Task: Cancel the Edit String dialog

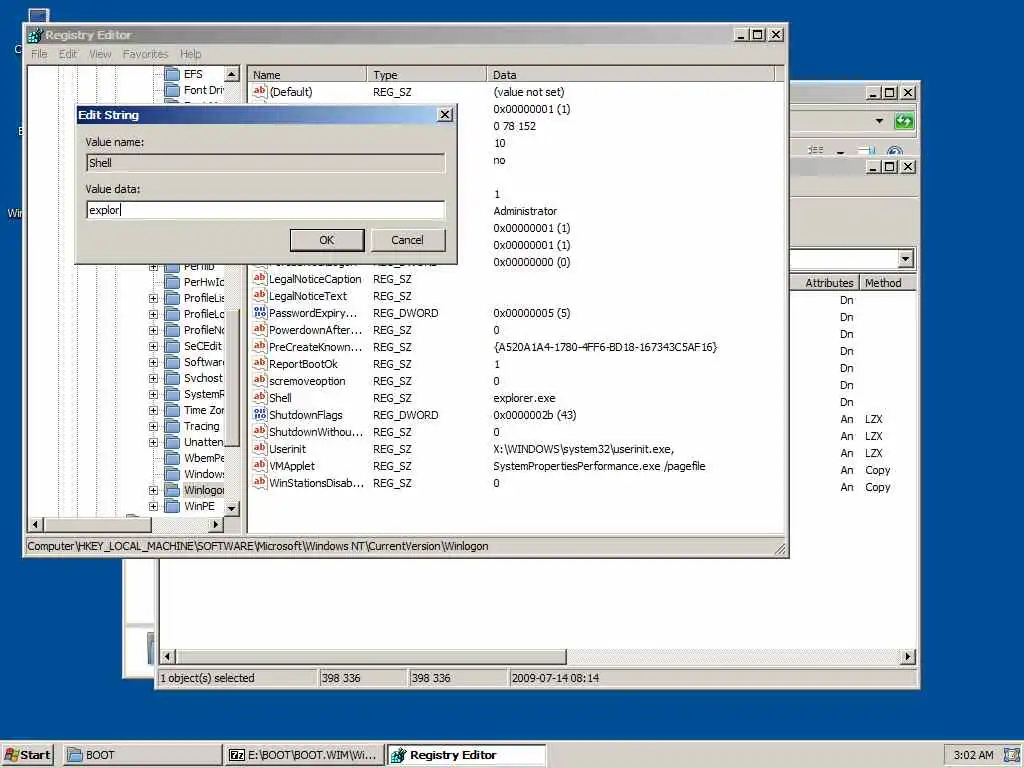Action: 408,240
